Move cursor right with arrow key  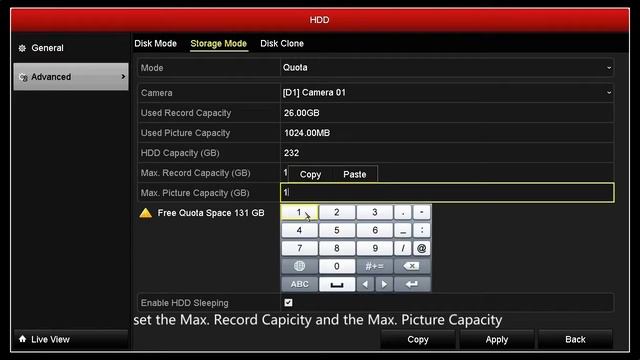click(x=384, y=284)
